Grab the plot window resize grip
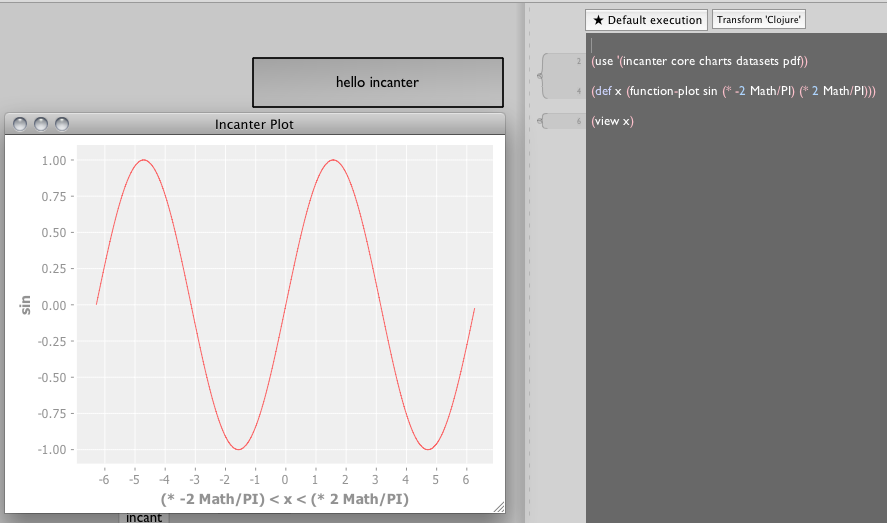 498,508
